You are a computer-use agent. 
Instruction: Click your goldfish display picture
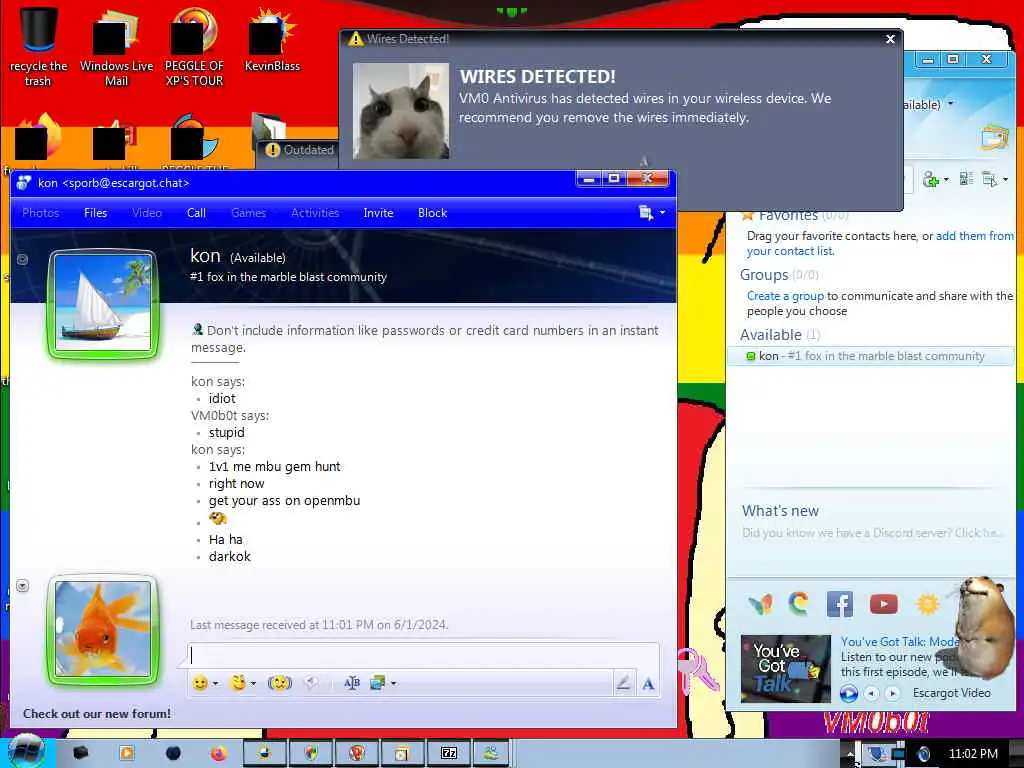coord(103,630)
